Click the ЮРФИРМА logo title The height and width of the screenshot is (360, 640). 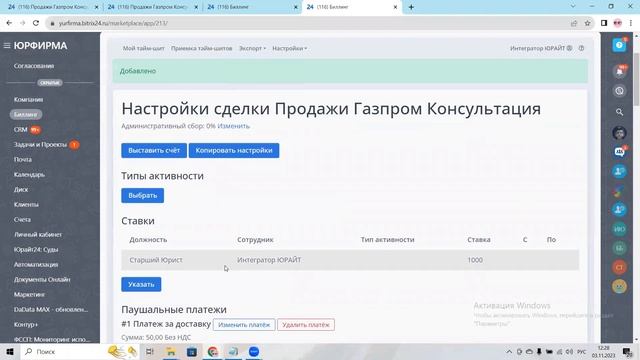[40, 46]
